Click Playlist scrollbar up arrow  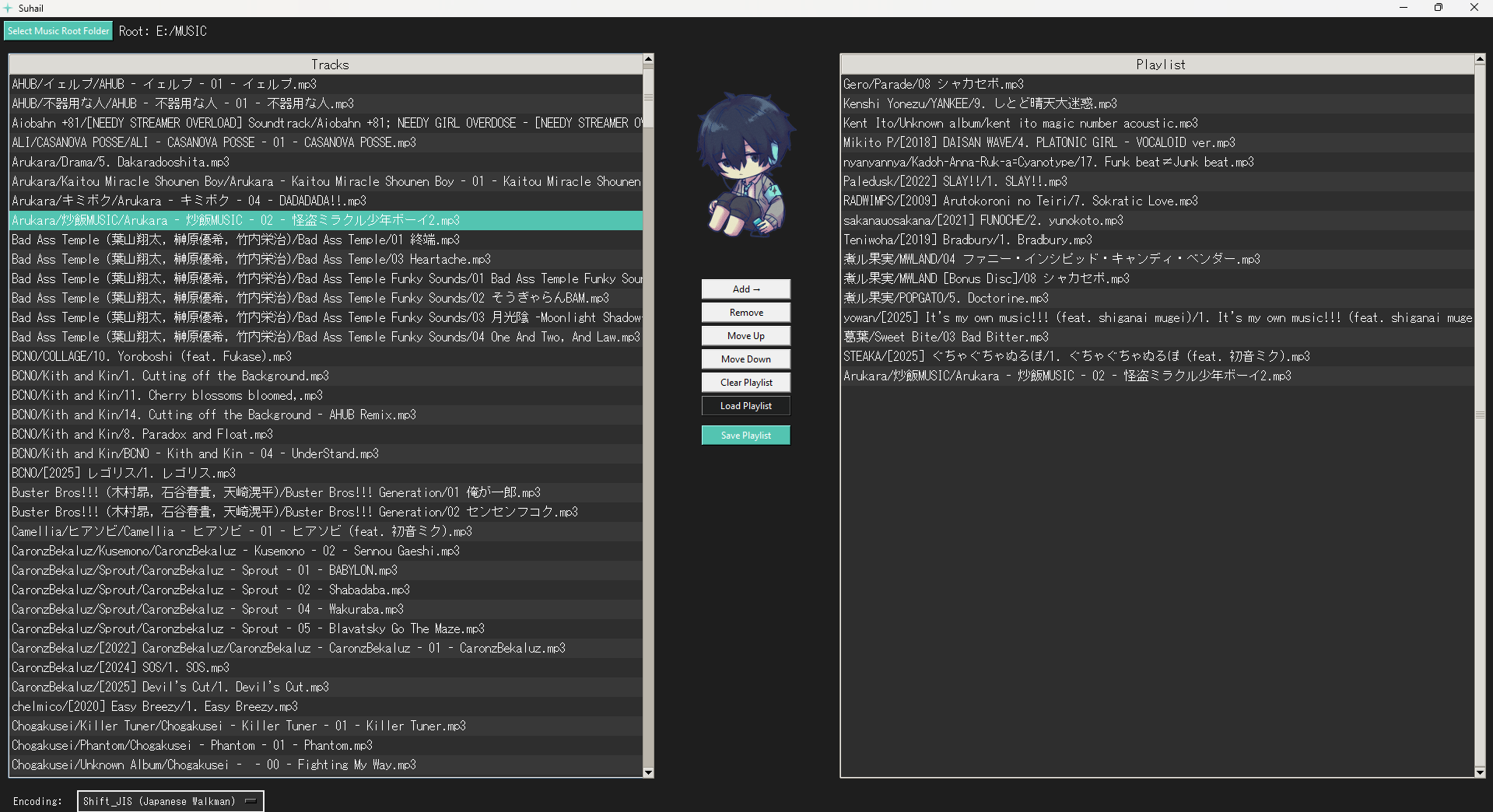1480,59
